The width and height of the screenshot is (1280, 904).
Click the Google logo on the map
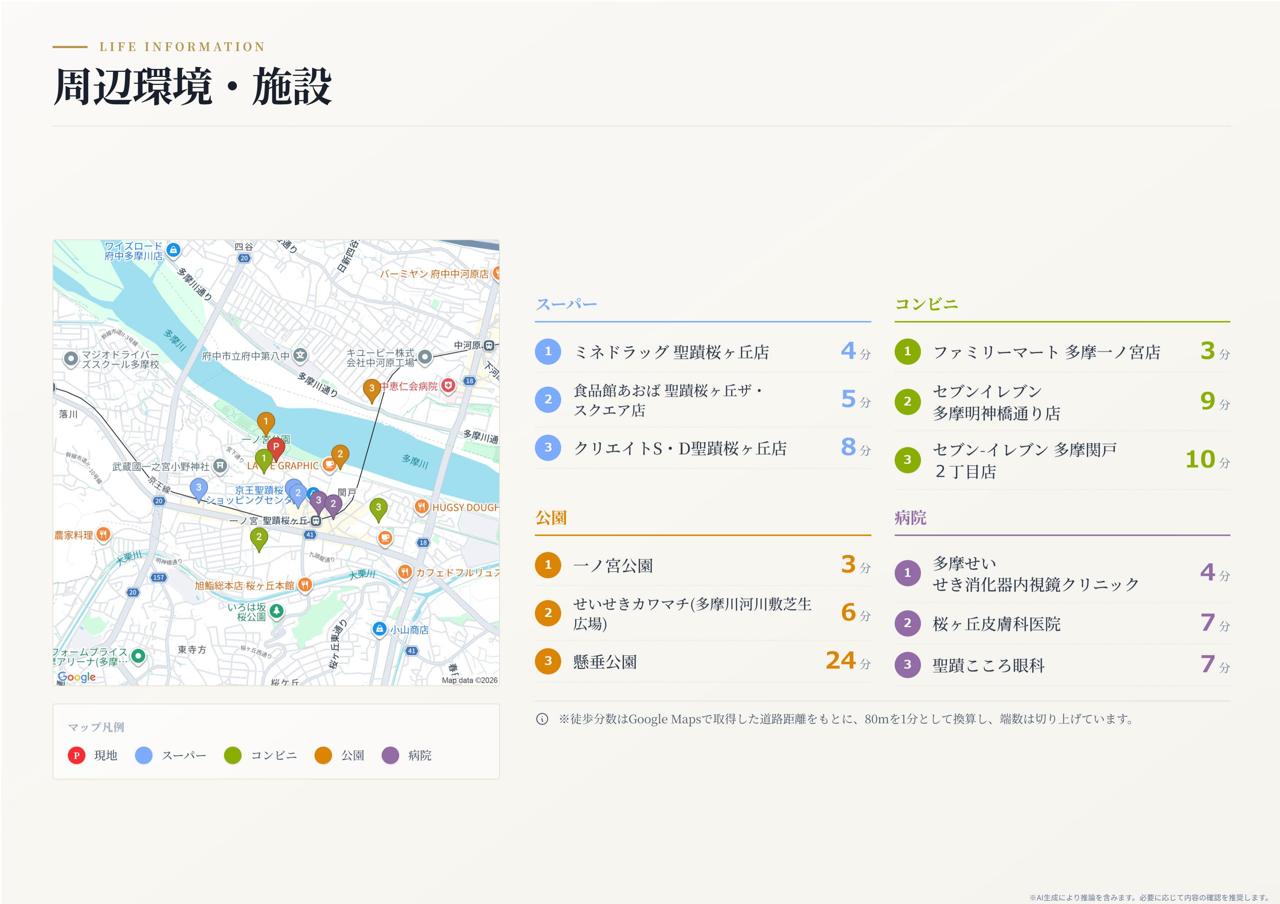pos(77,677)
